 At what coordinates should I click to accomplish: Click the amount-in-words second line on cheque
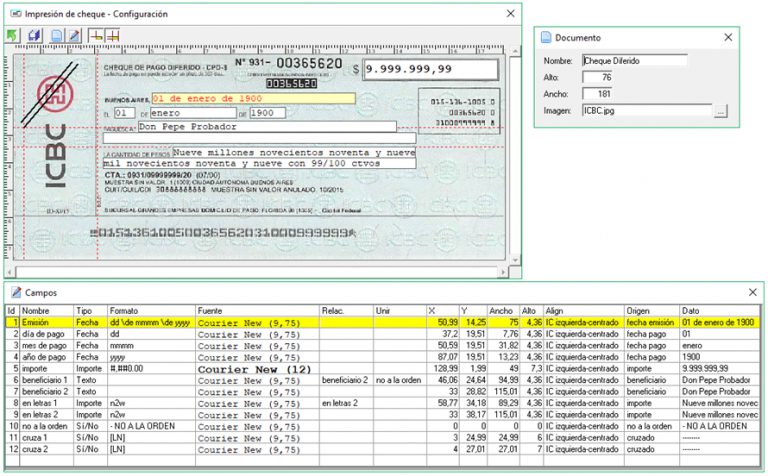(x=259, y=163)
